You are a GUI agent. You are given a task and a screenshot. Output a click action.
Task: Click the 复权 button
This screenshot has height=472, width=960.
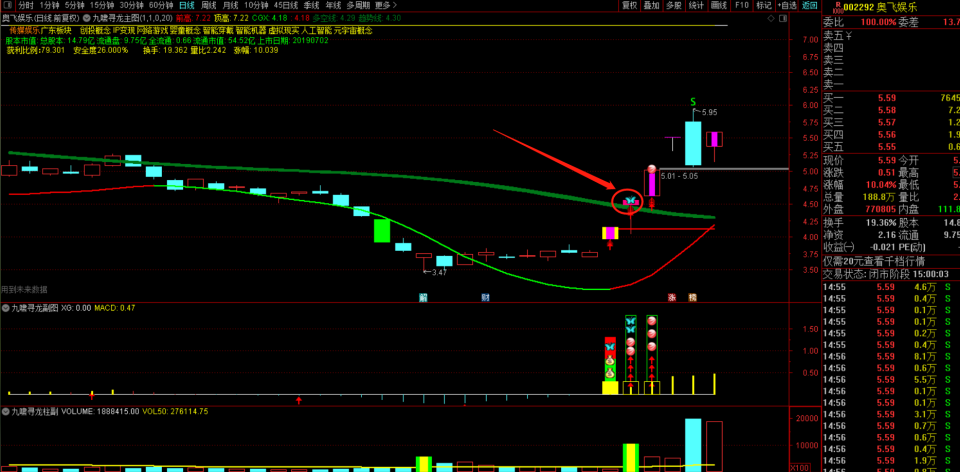tap(630, 5)
